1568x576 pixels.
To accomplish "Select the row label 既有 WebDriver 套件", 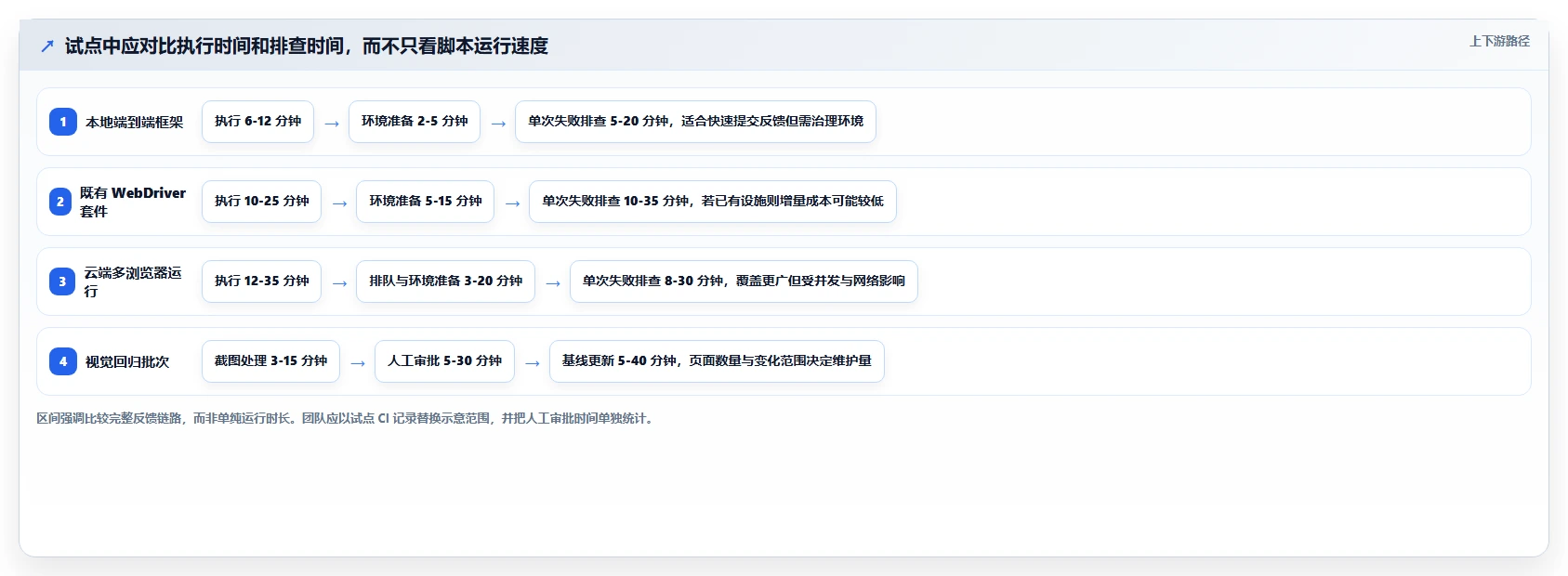I will (x=133, y=202).
